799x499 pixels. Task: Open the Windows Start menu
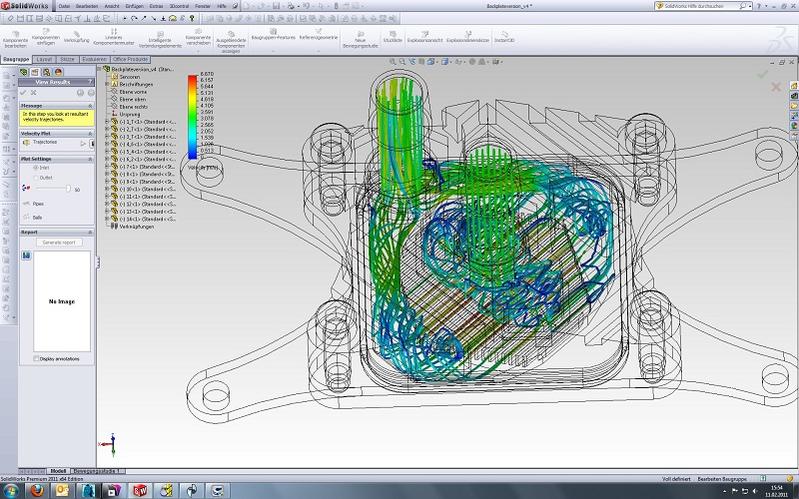pyautogui.click(x=10, y=491)
